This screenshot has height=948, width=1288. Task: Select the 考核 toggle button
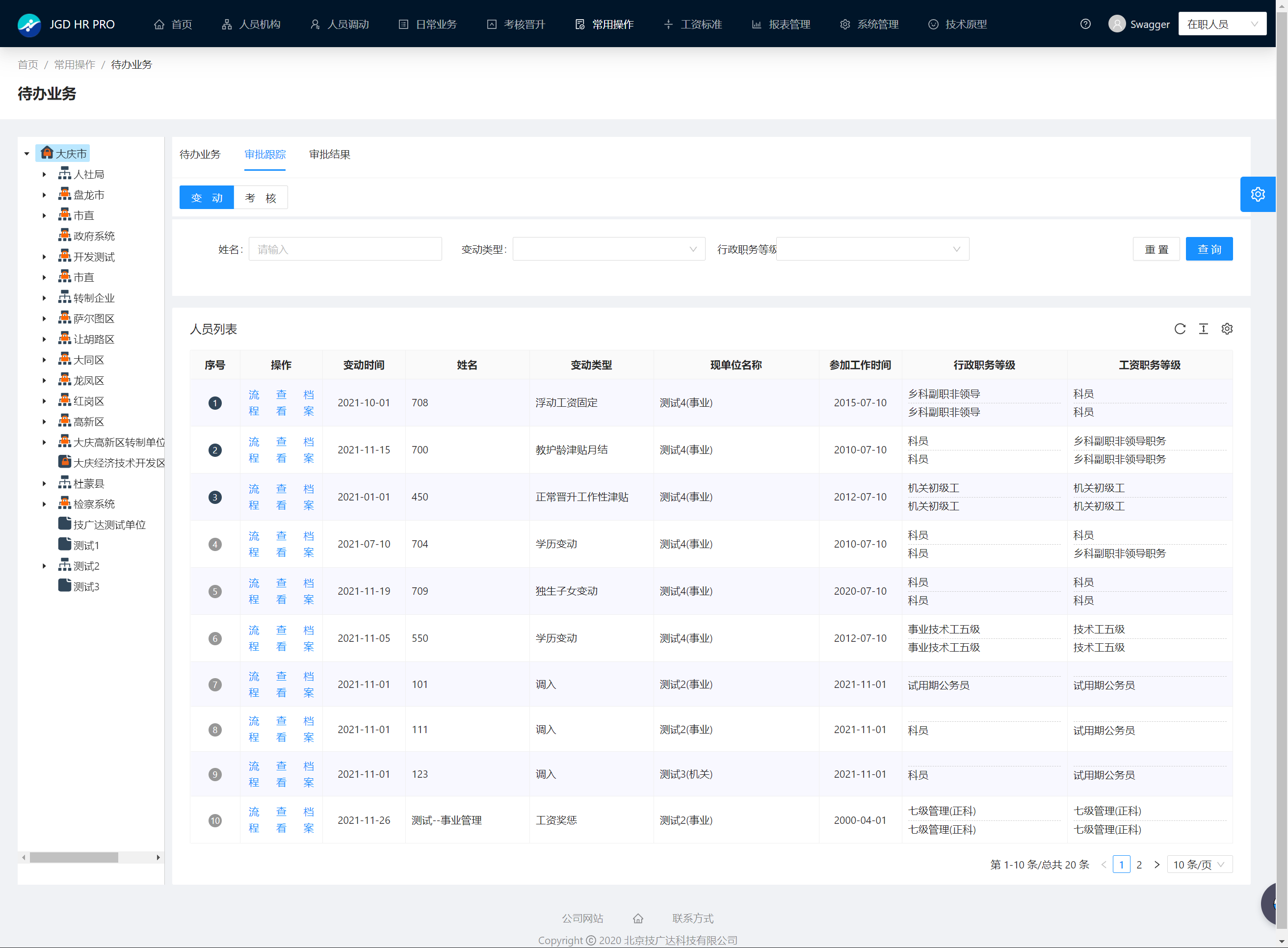pos(261,197)
